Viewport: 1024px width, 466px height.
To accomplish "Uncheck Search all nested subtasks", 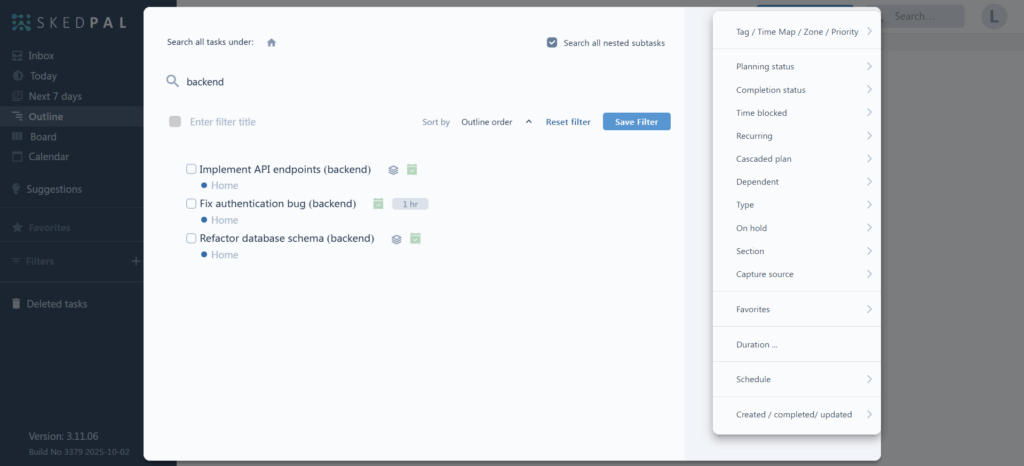I will [x=552, y=43].
